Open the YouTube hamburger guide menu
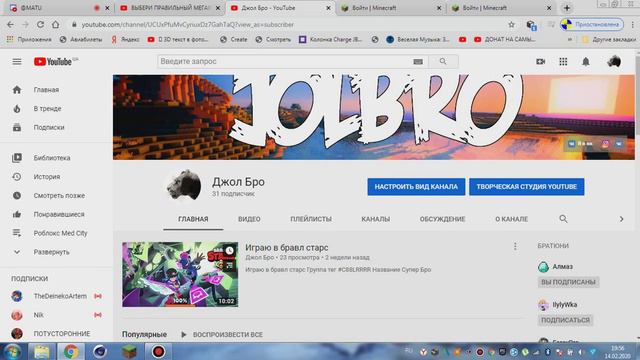The image size is (640, 360). [17, 62]
